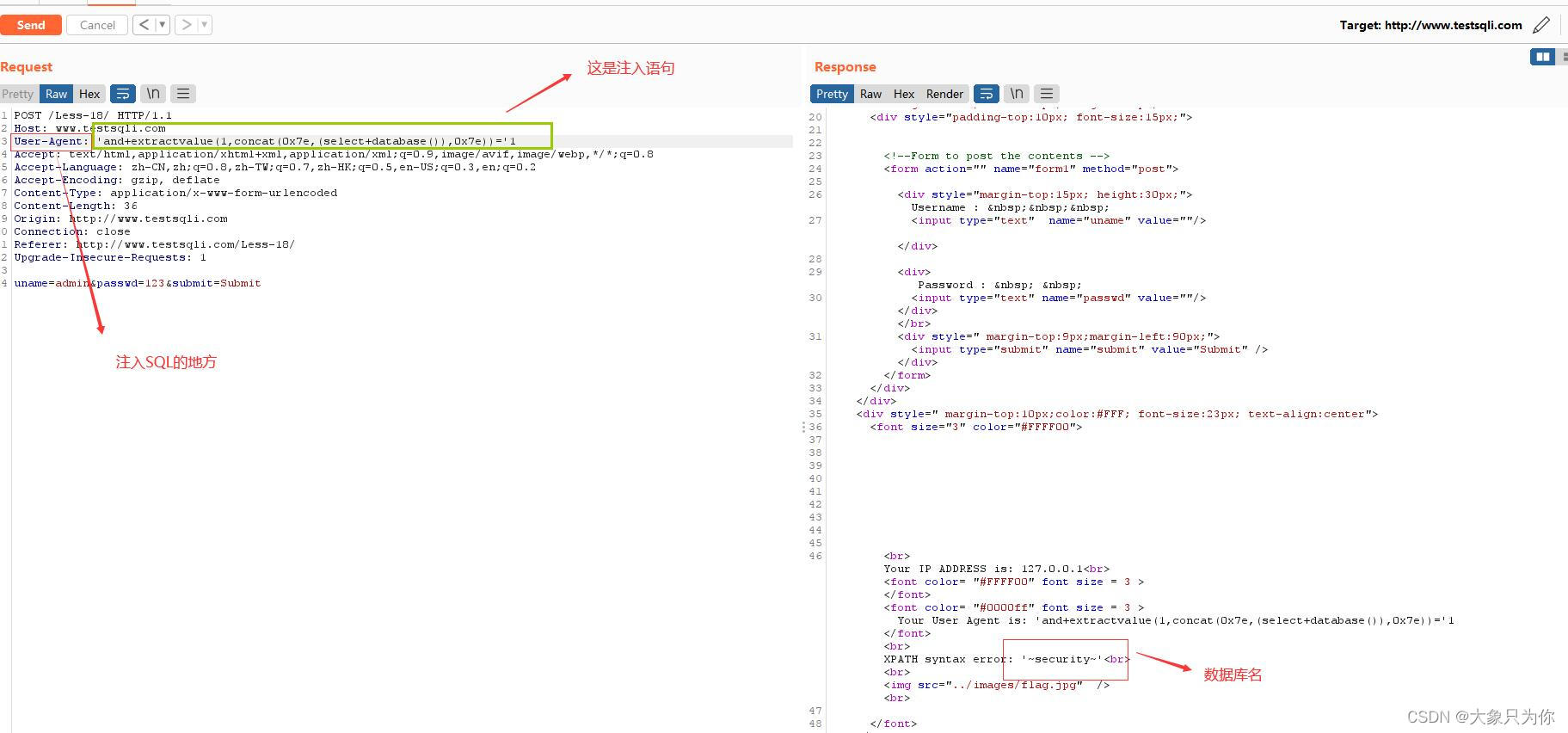
Task: Toggle non-printable characters \n in Response panel
Action: (x=1017, y=94)
